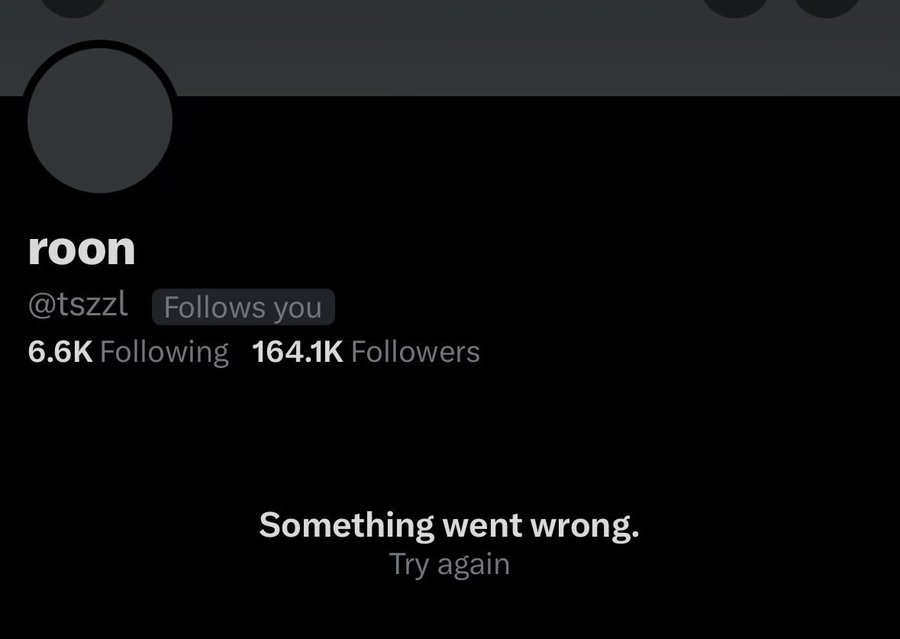Click the 164.1K follower count
This screenshot has width=900, height=639.
pos(298,351)
